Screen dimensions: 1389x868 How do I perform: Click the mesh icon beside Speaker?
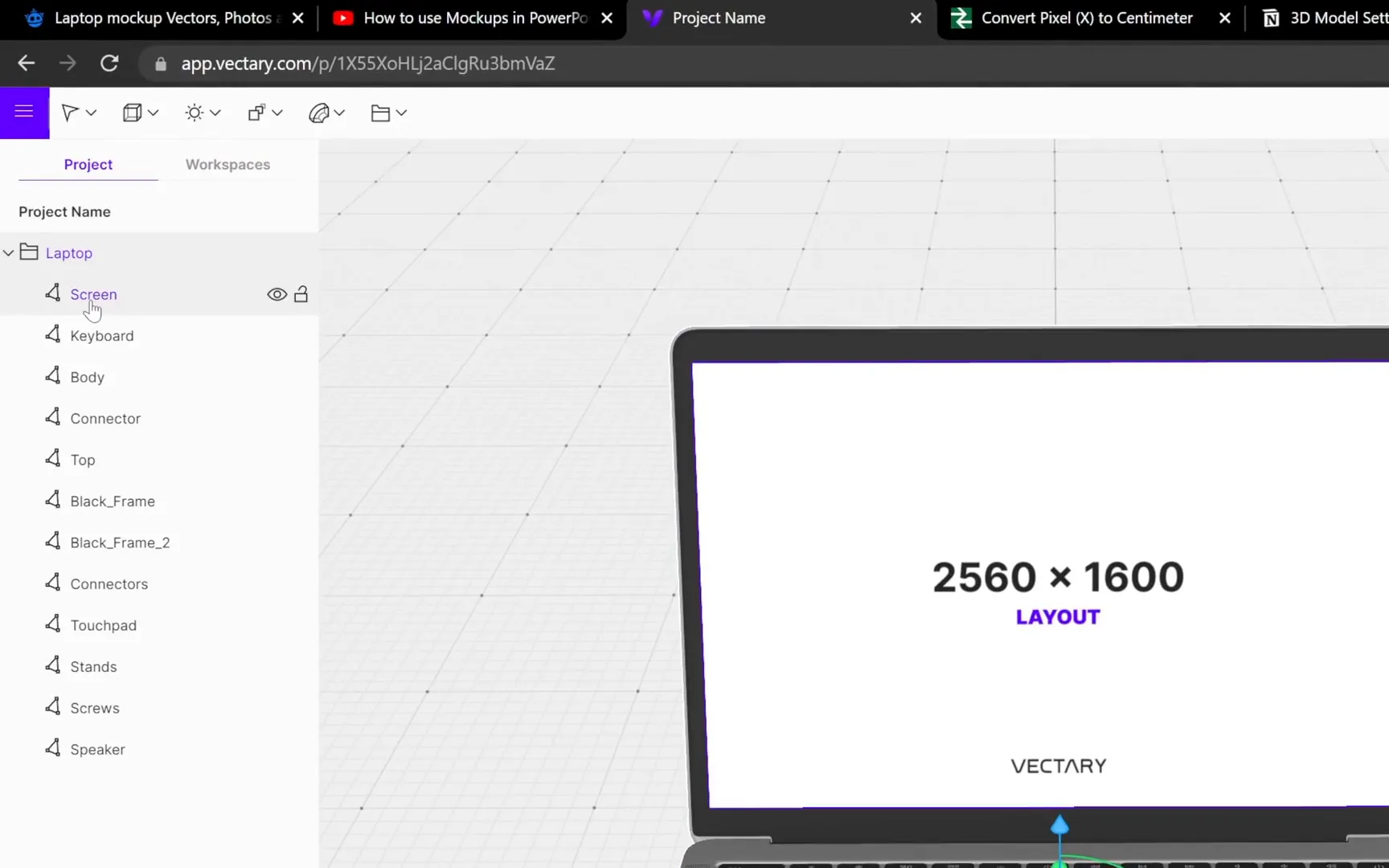[53, 748]
